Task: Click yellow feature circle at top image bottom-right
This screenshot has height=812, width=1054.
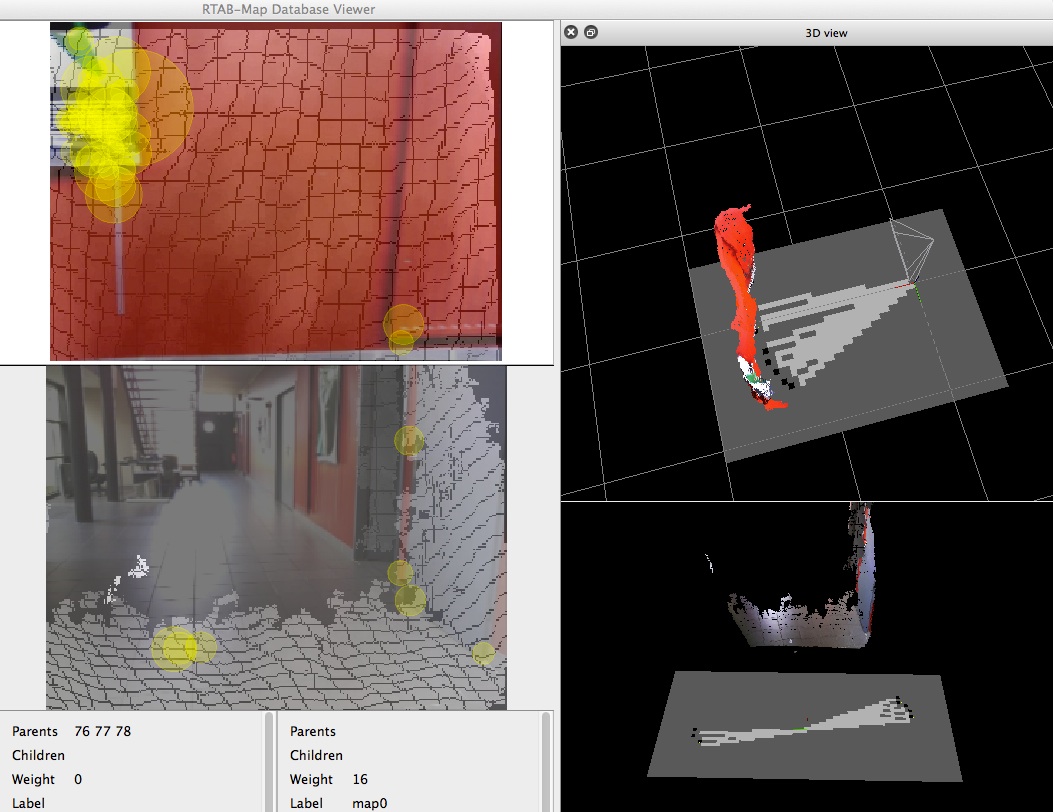Action: (x=404, y=323)
